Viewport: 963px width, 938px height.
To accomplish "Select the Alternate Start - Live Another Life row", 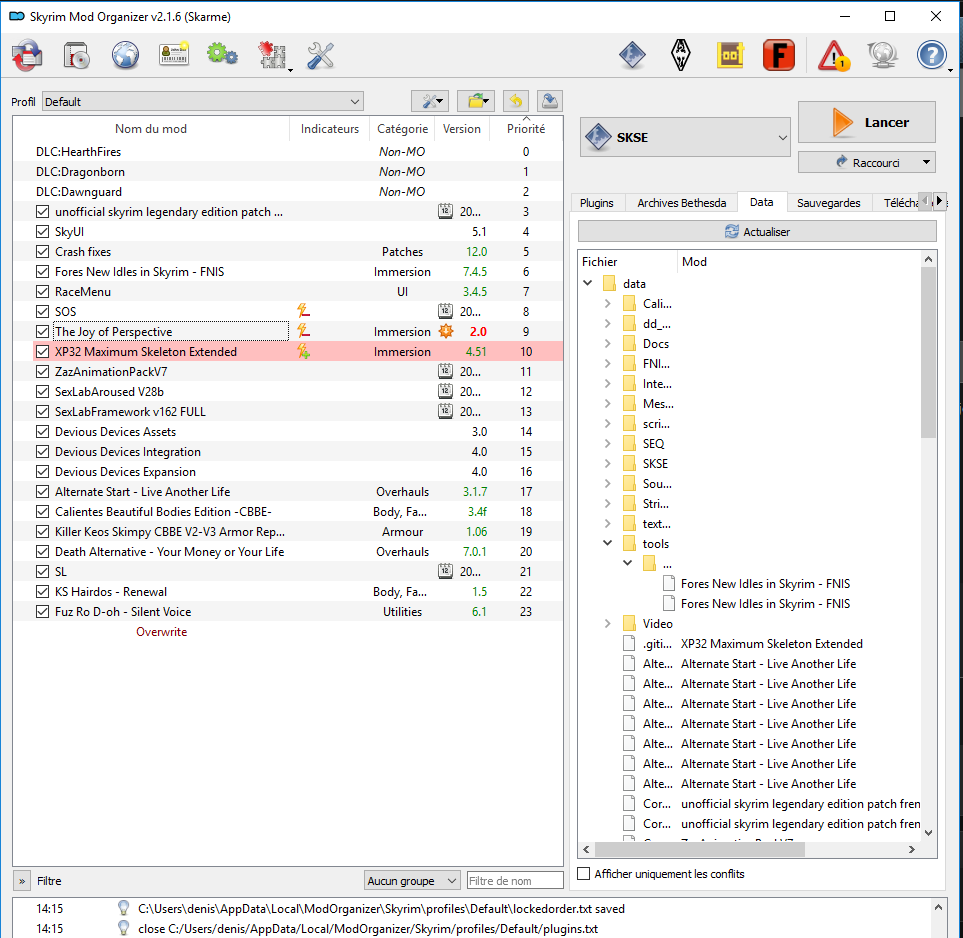I will coord(287,491).
